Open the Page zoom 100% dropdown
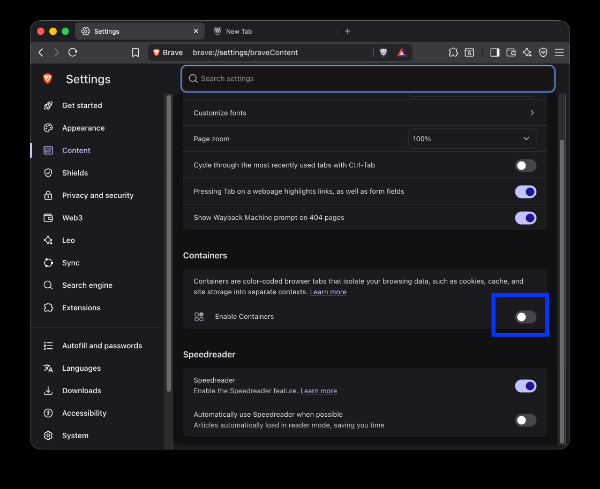 coord(472,139)
